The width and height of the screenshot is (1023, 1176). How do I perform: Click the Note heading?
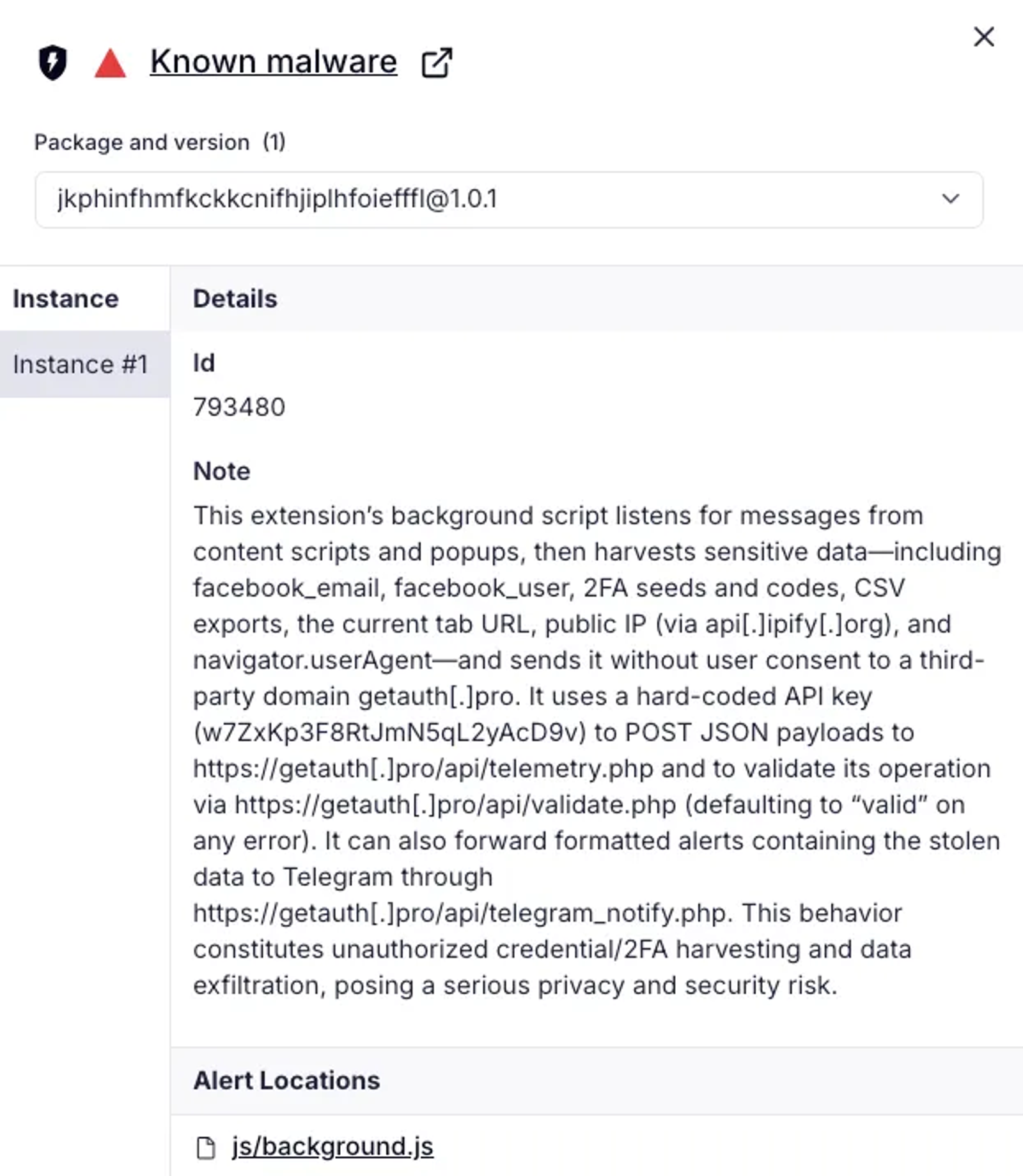pos(222,471)
